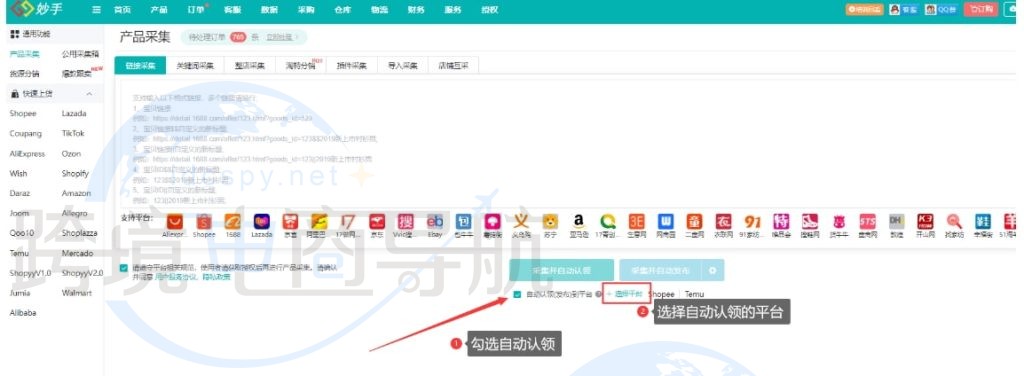Open the 产品 menu

tap(159, 10)
